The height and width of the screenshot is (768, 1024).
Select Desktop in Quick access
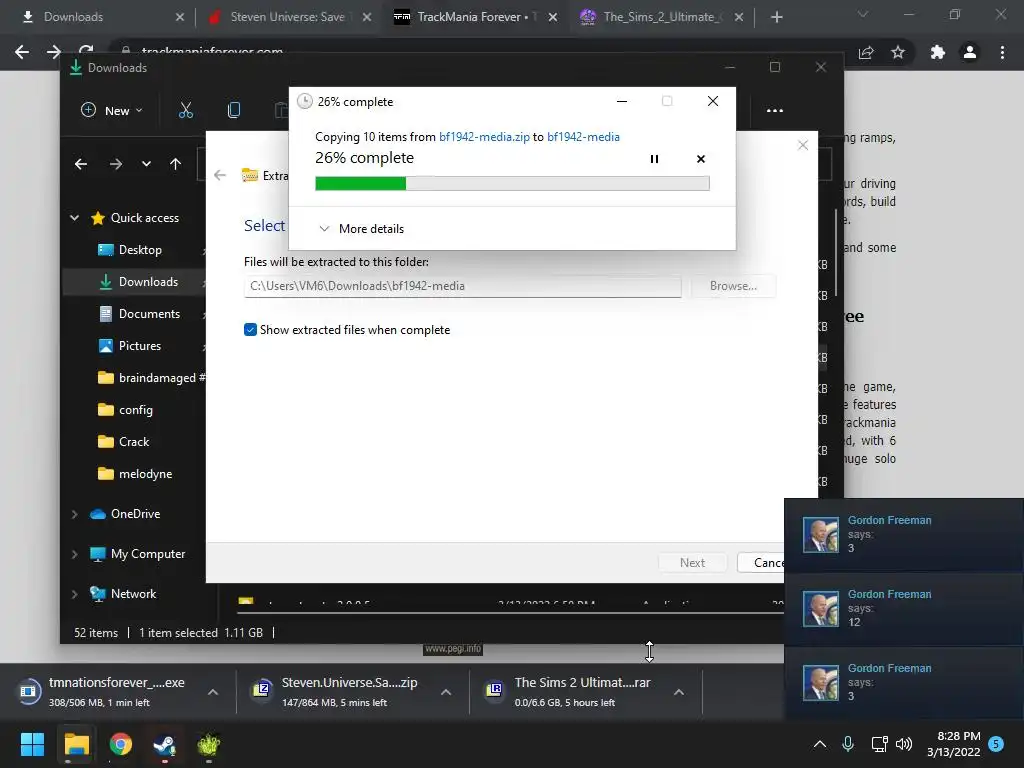click(x=140, y=249)
